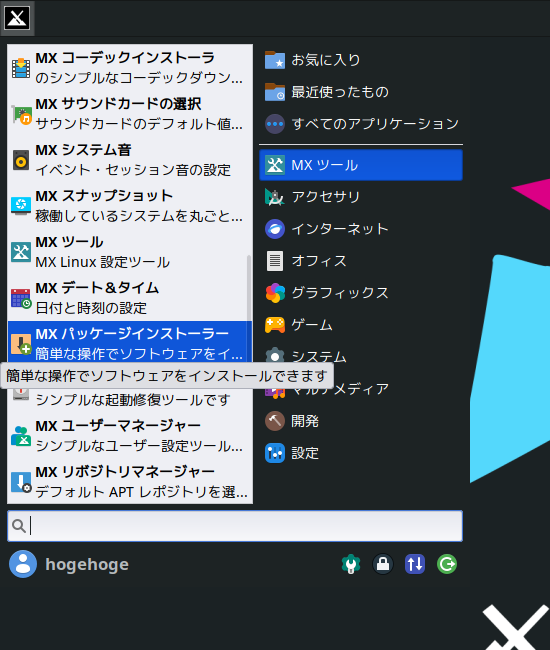Open the オフィス category
Screen dimensions: 550x650
point(361,261)
